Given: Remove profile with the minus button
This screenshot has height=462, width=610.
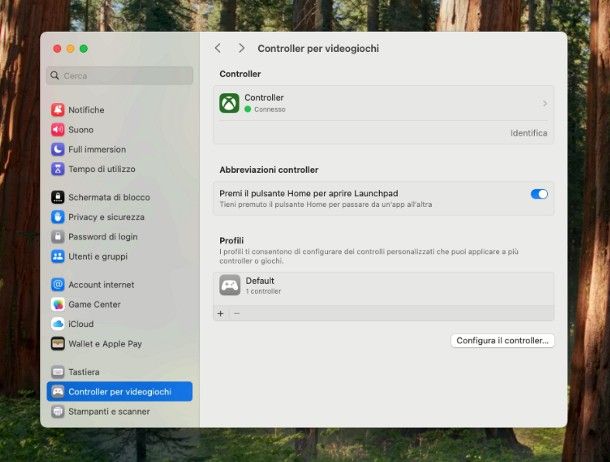Looking at the screenshot, I should pos(237,313).
